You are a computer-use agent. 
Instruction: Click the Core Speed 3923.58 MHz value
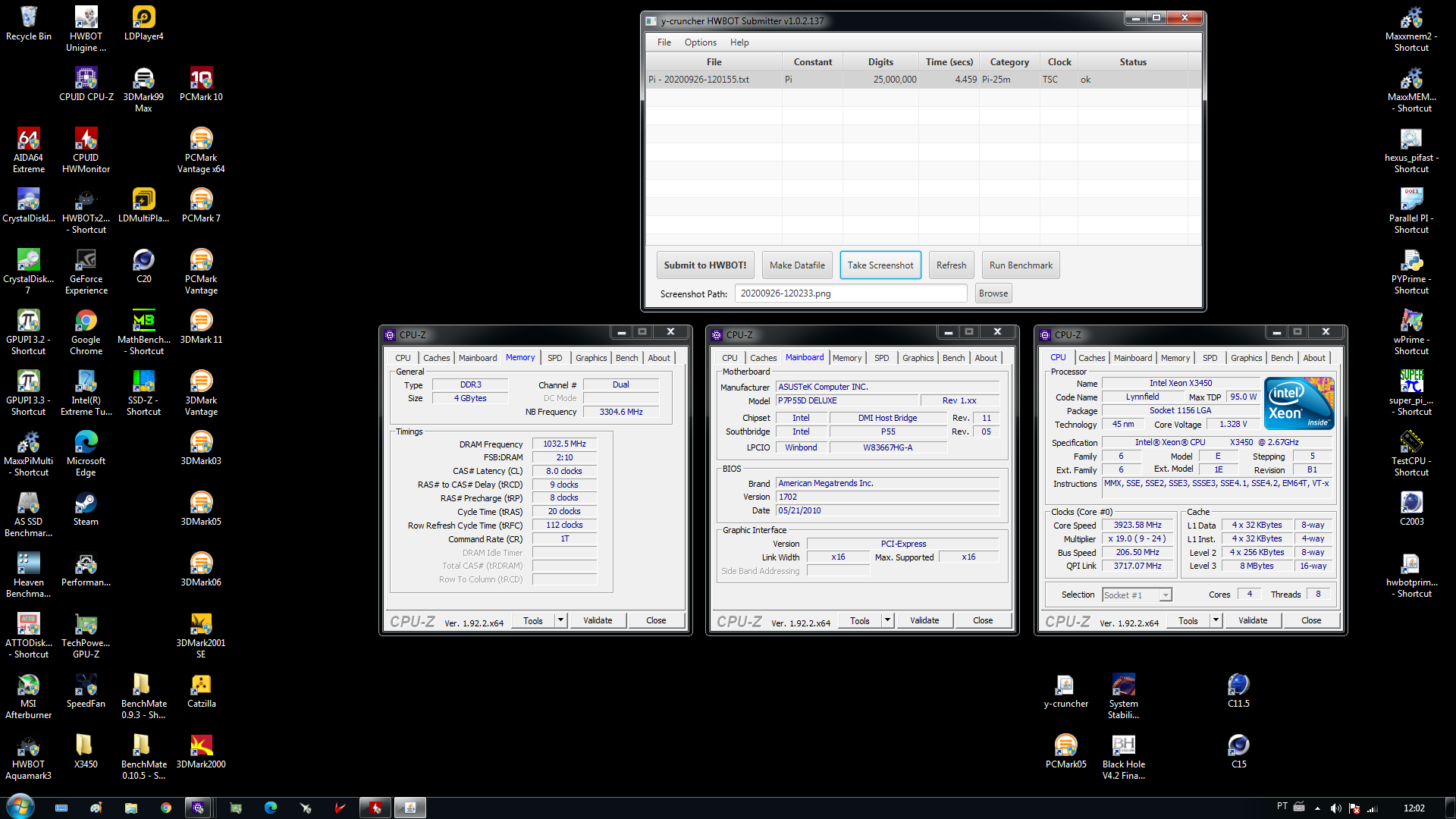[1137, 525]
